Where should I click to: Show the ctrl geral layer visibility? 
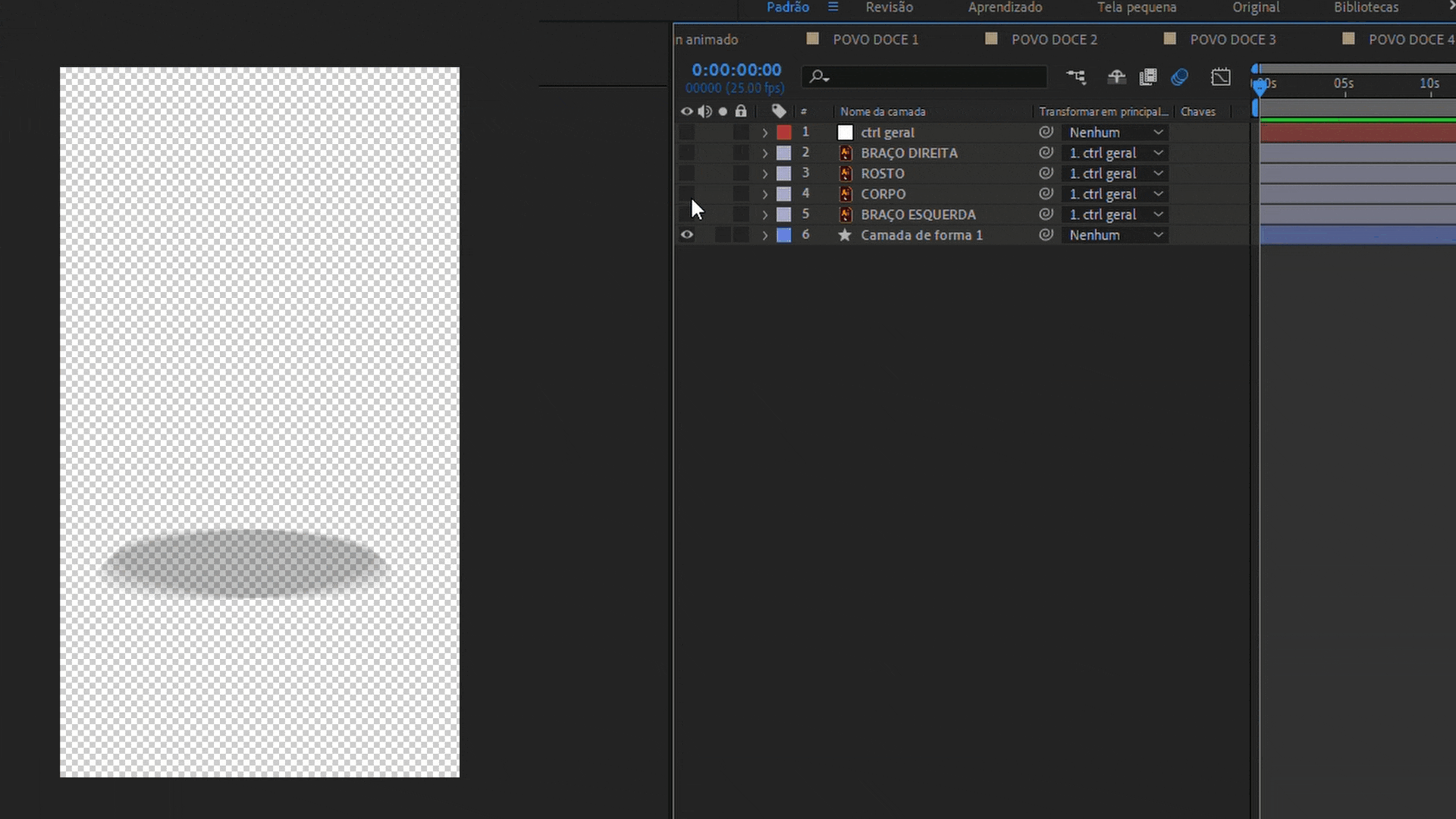click(686, 133)
